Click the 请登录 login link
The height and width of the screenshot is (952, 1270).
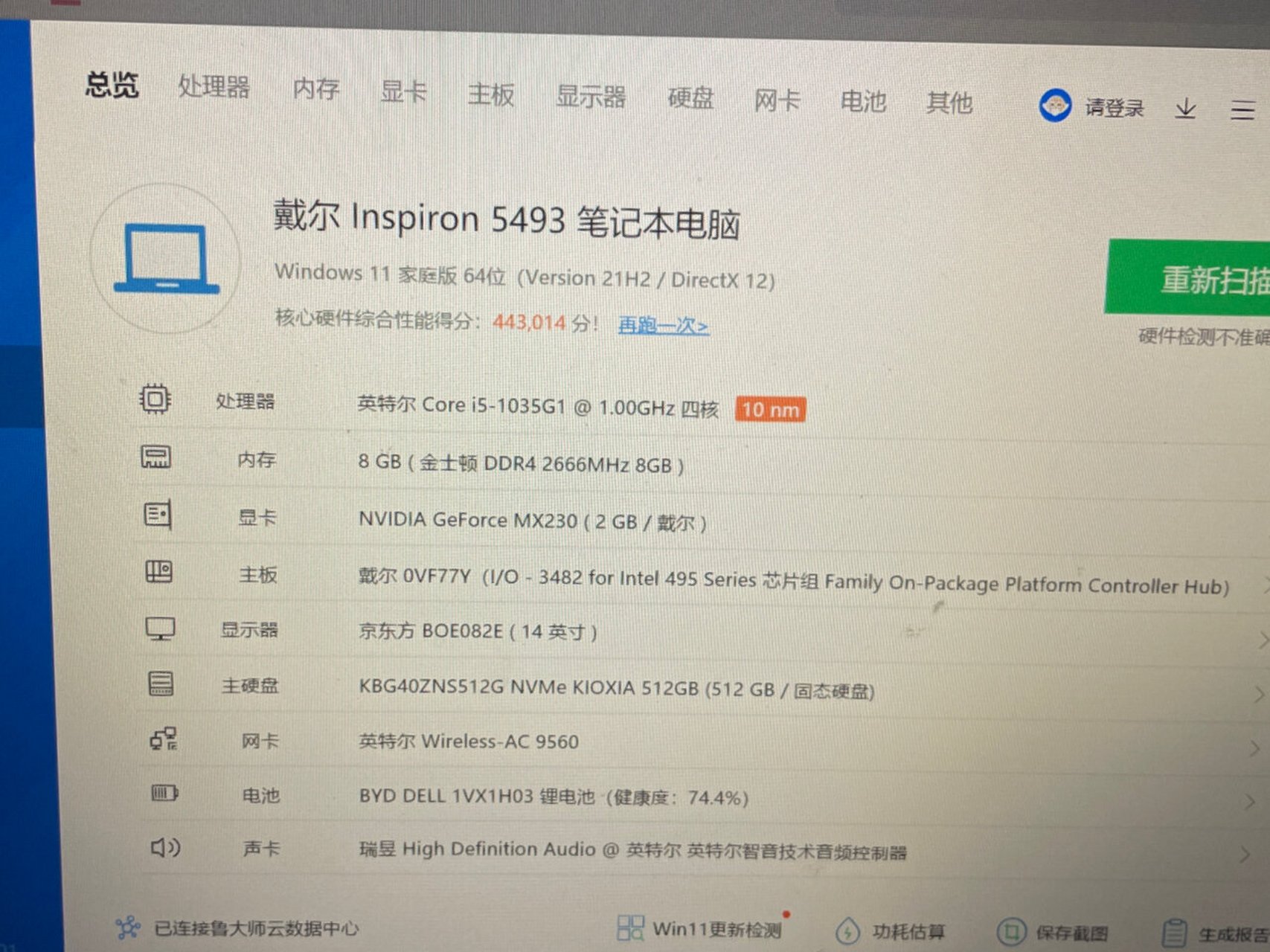point(1114,109)
